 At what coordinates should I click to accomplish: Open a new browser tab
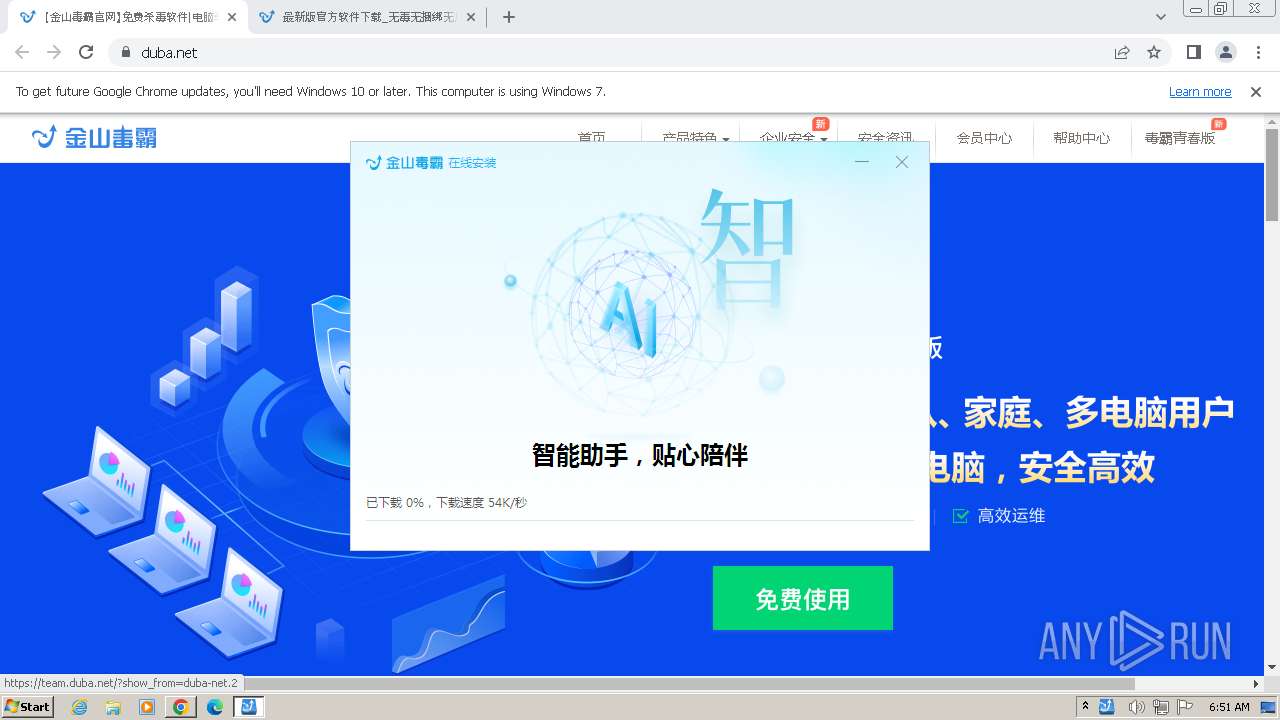[509, 17]
